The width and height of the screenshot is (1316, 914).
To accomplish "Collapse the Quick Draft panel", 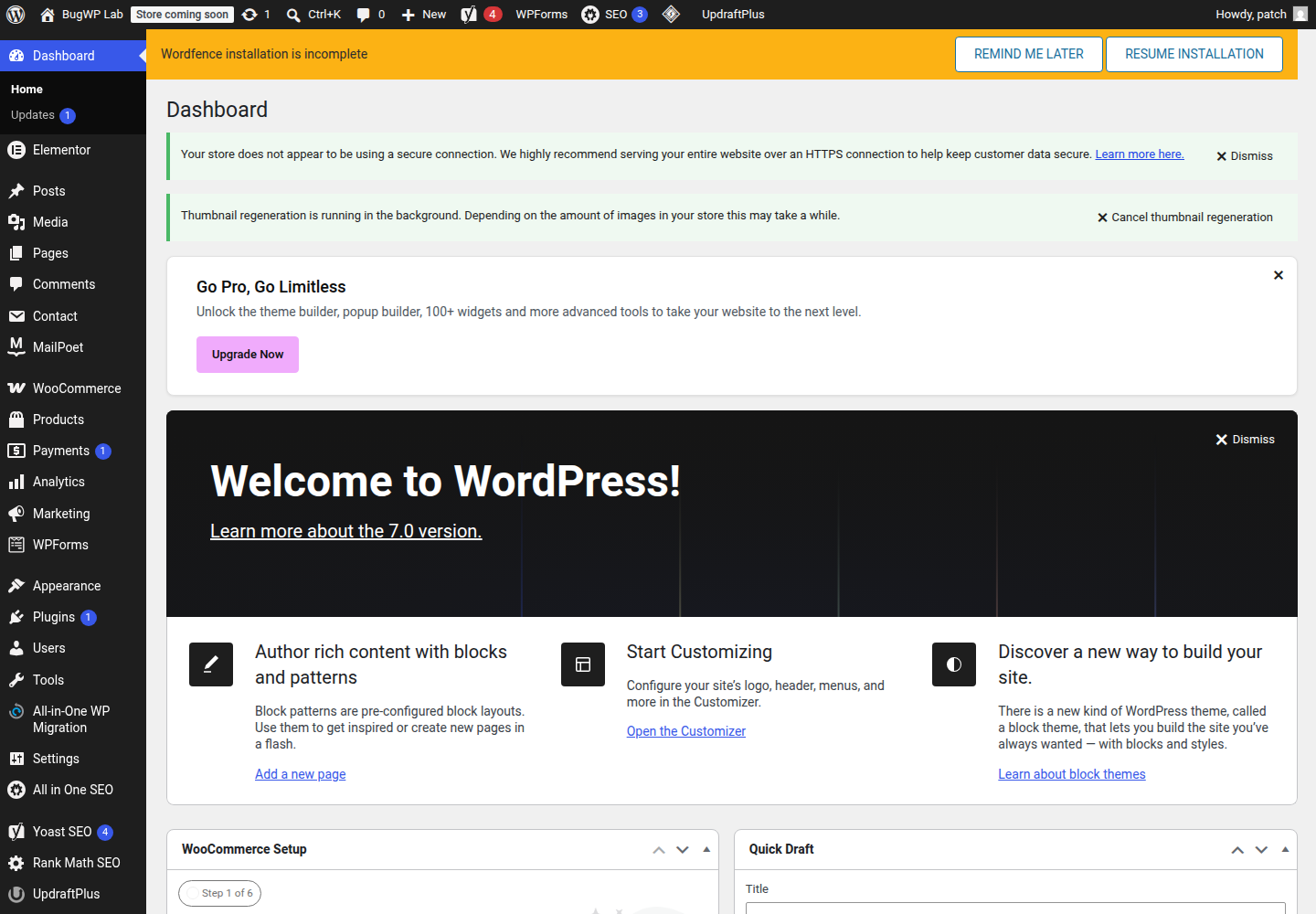I will click(1285, 849).
